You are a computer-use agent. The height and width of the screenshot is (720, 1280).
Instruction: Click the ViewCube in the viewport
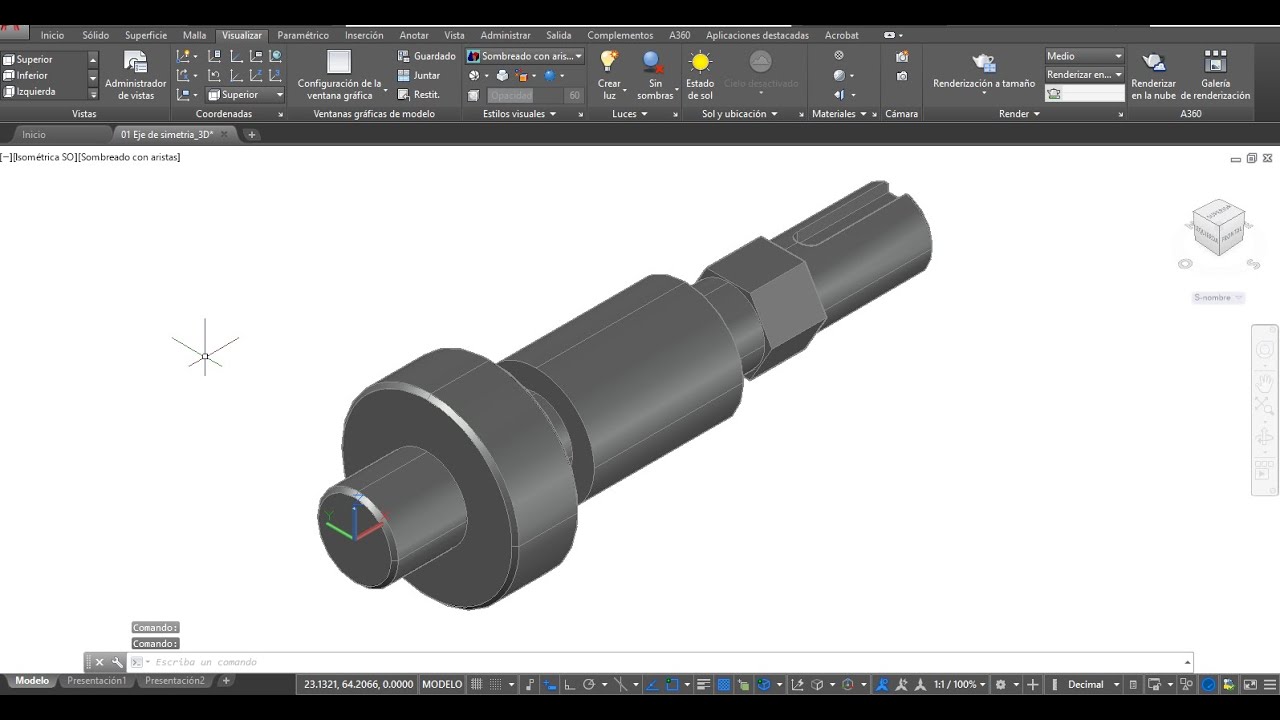pos(1219,227)
